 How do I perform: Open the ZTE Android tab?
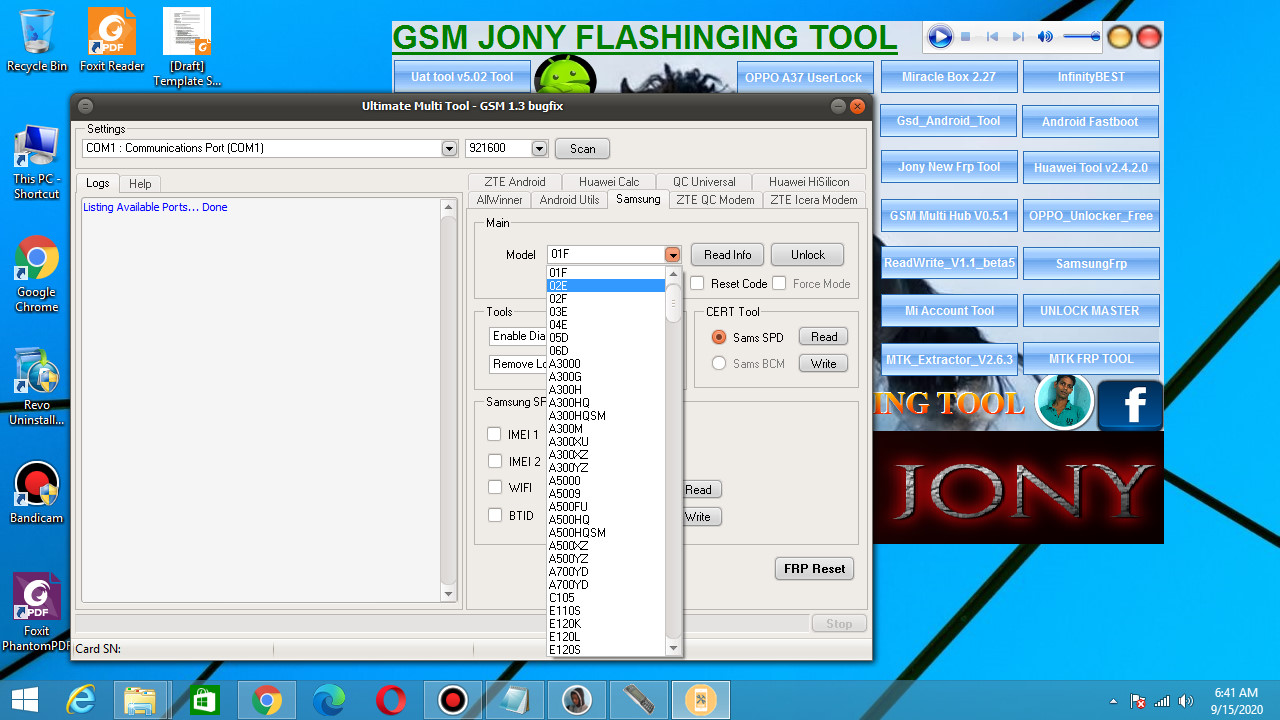515,182
